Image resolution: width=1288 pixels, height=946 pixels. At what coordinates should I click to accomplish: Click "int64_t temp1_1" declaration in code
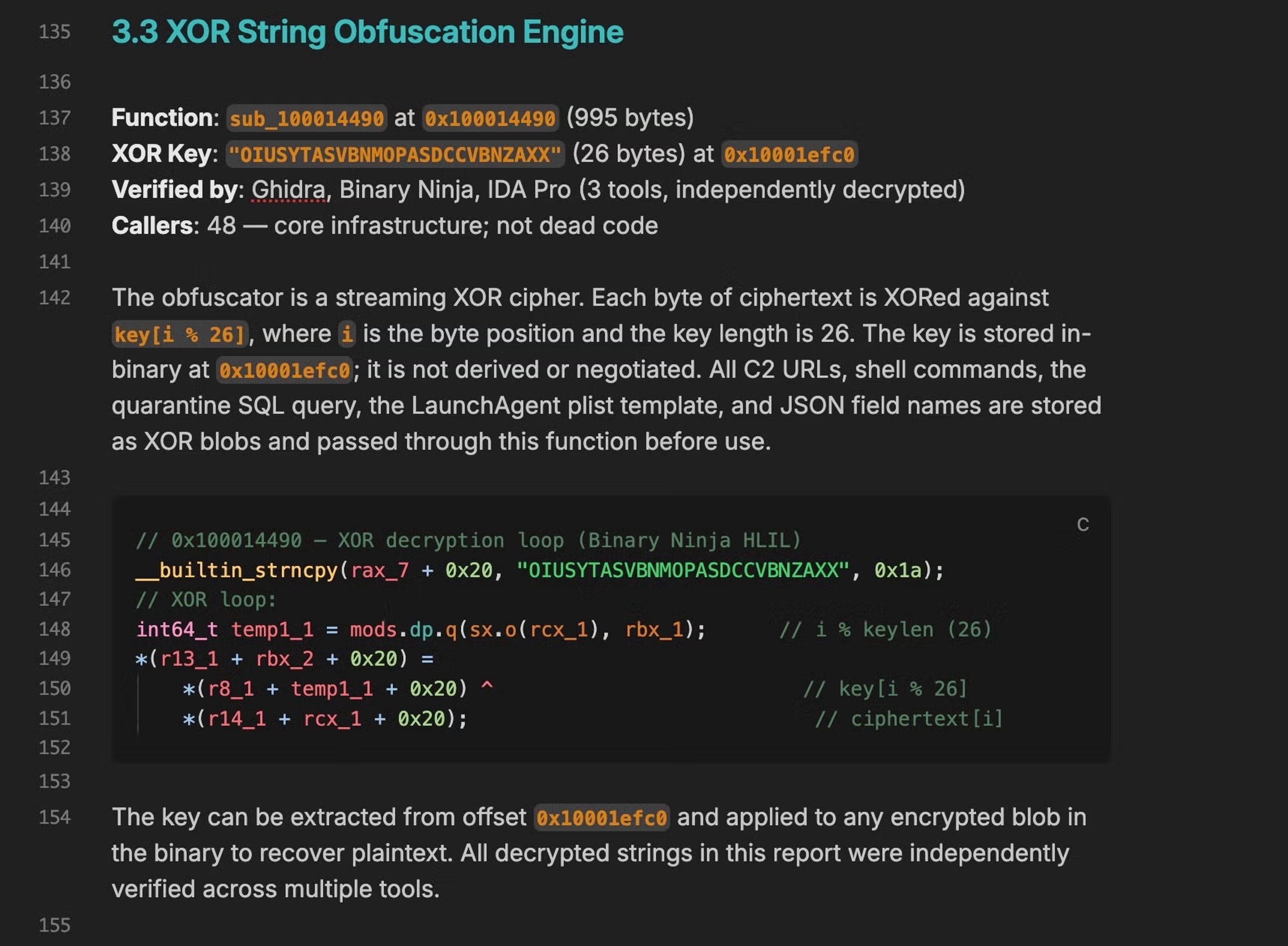point(225,629)
